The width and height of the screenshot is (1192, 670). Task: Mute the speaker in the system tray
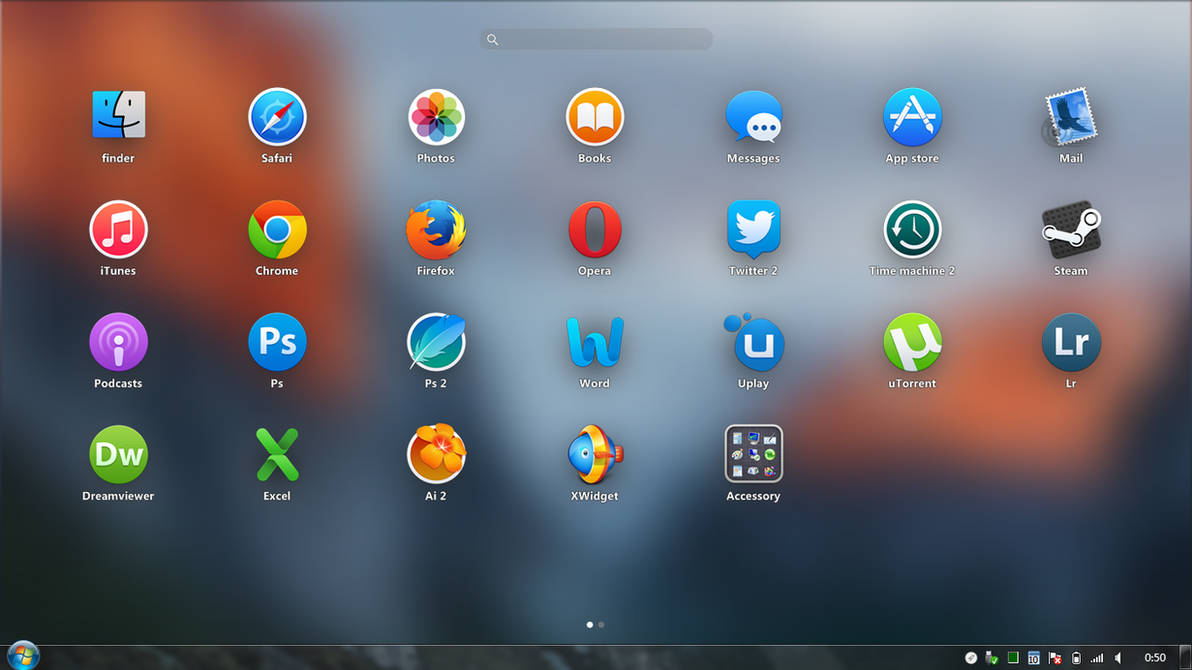coord(1117,657)
